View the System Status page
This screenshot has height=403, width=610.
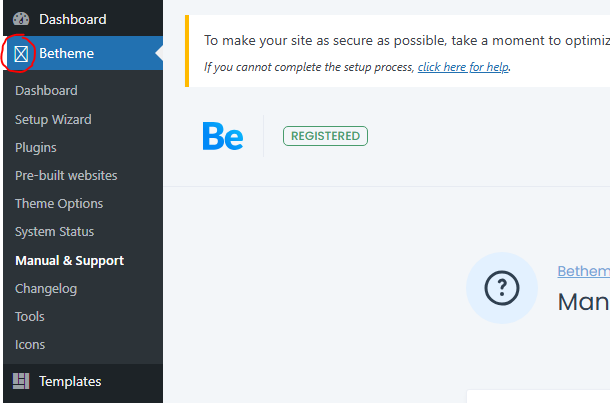[54, 232]
